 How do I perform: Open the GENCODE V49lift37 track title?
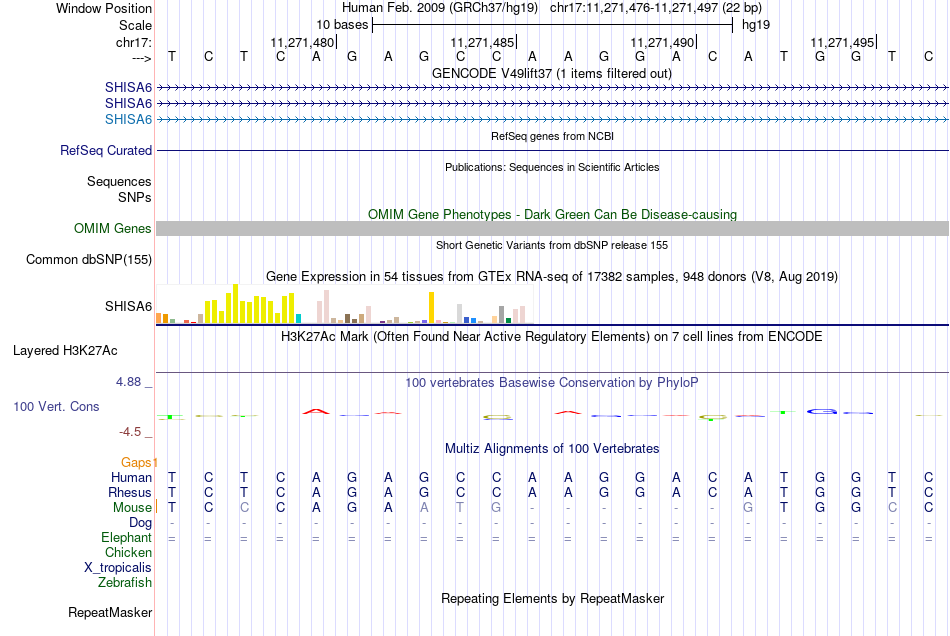tap(552, 73)
